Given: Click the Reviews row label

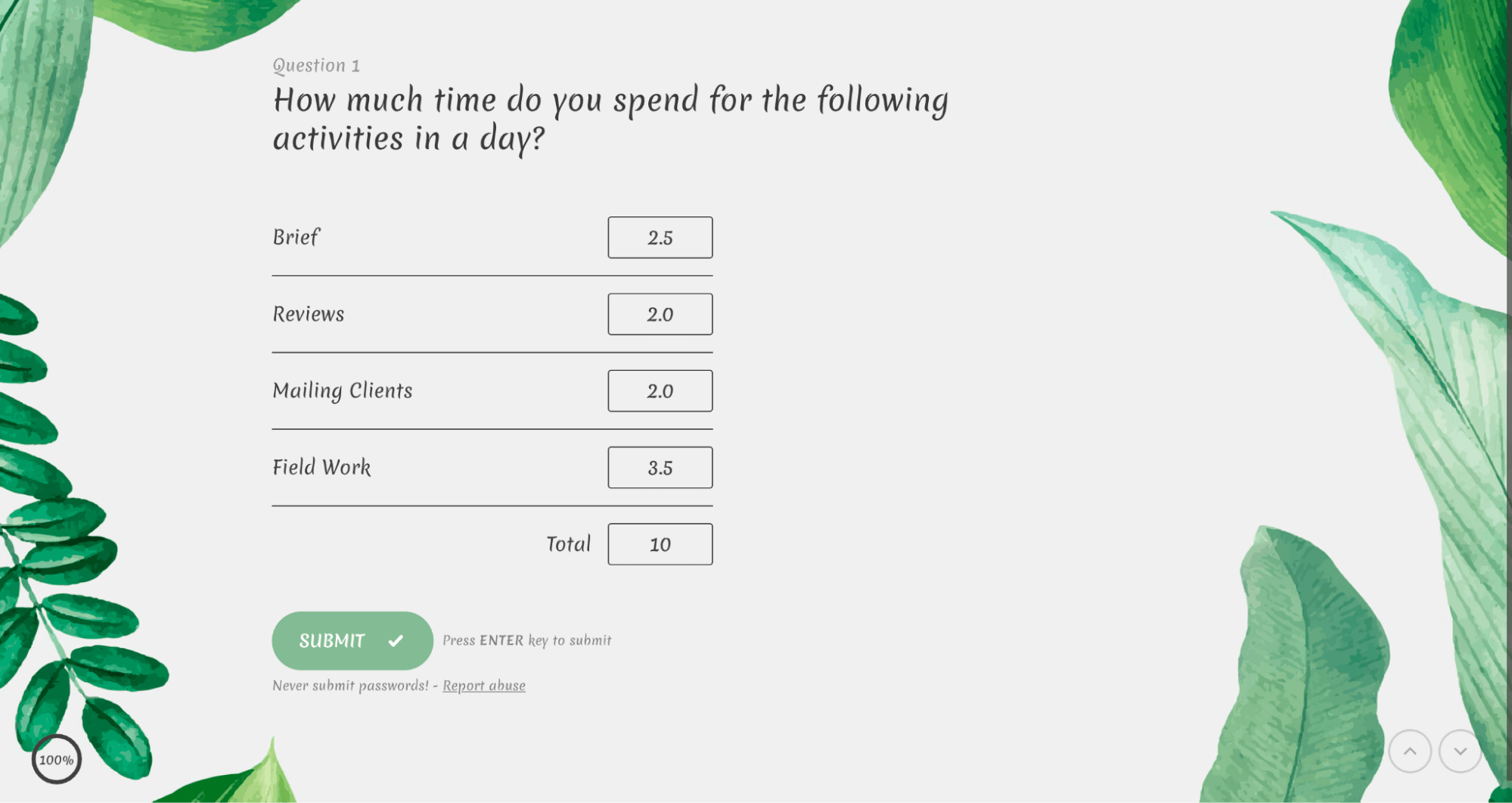Looking at the screenshot, I should coord(308,314).
